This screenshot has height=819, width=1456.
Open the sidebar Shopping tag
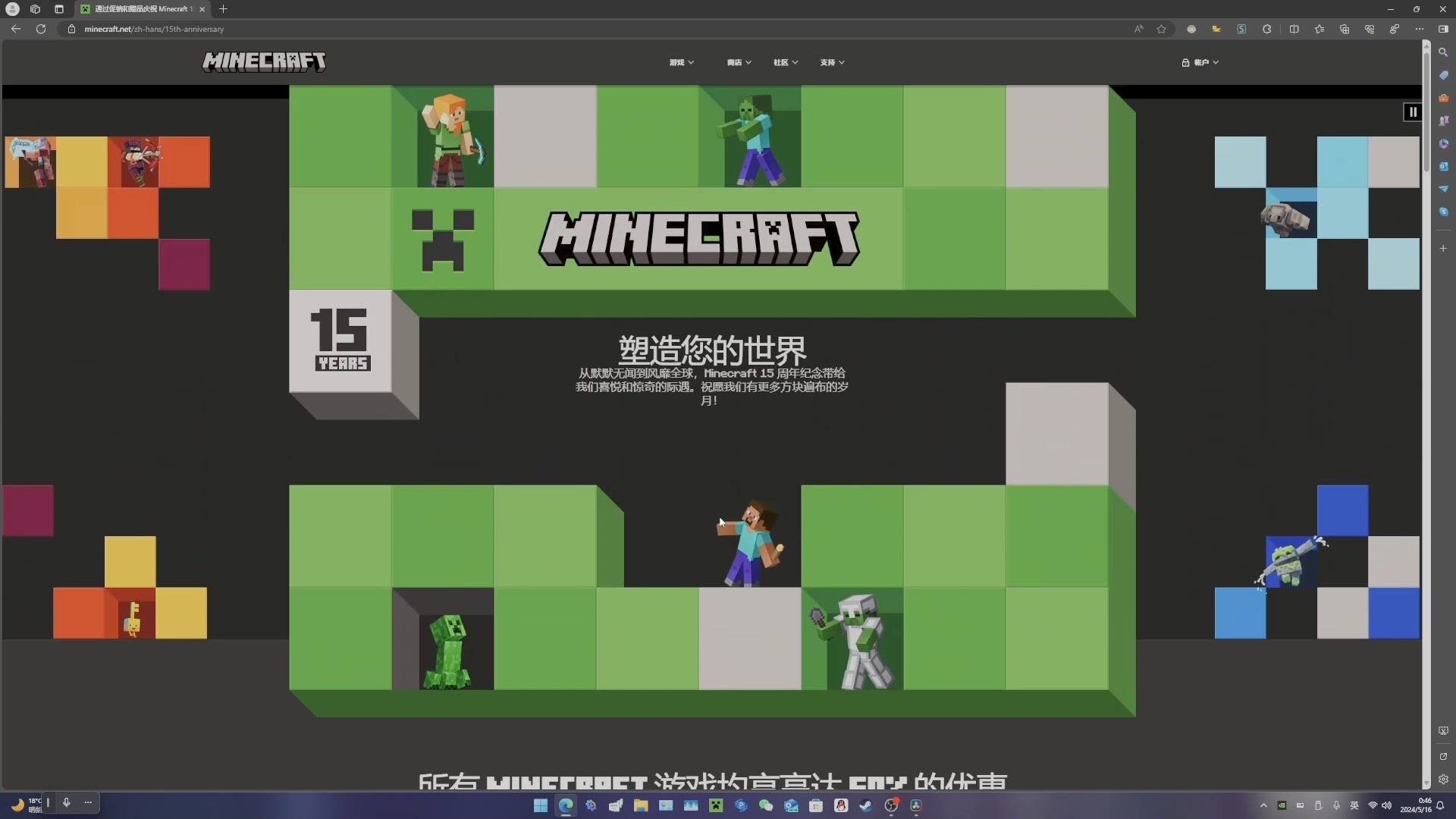pyautogui.click(x=1443, y=75)
